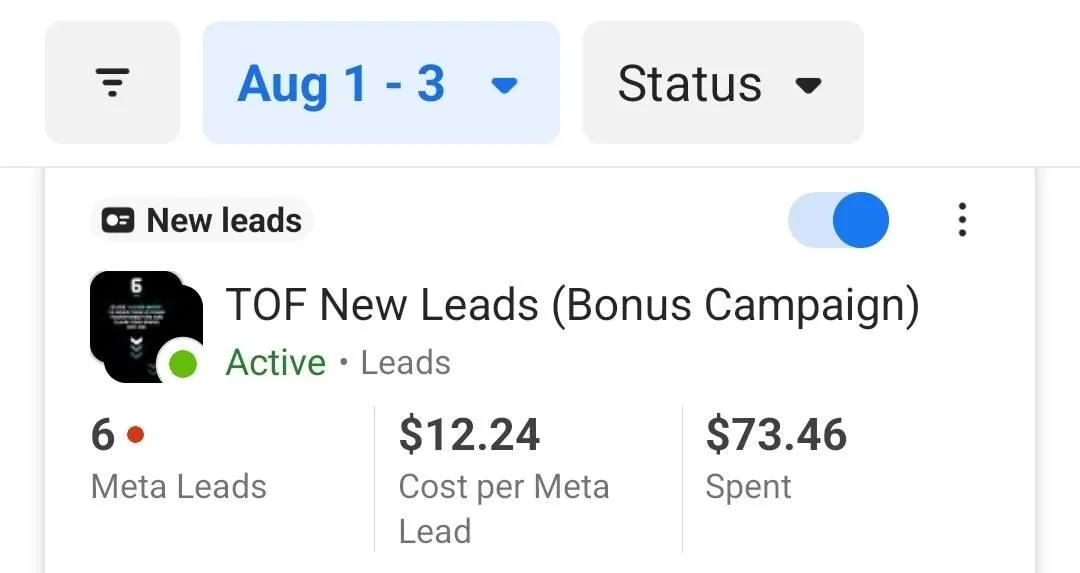Open the filter options icon
The image size is (1080, 573).
coord(112,83)
